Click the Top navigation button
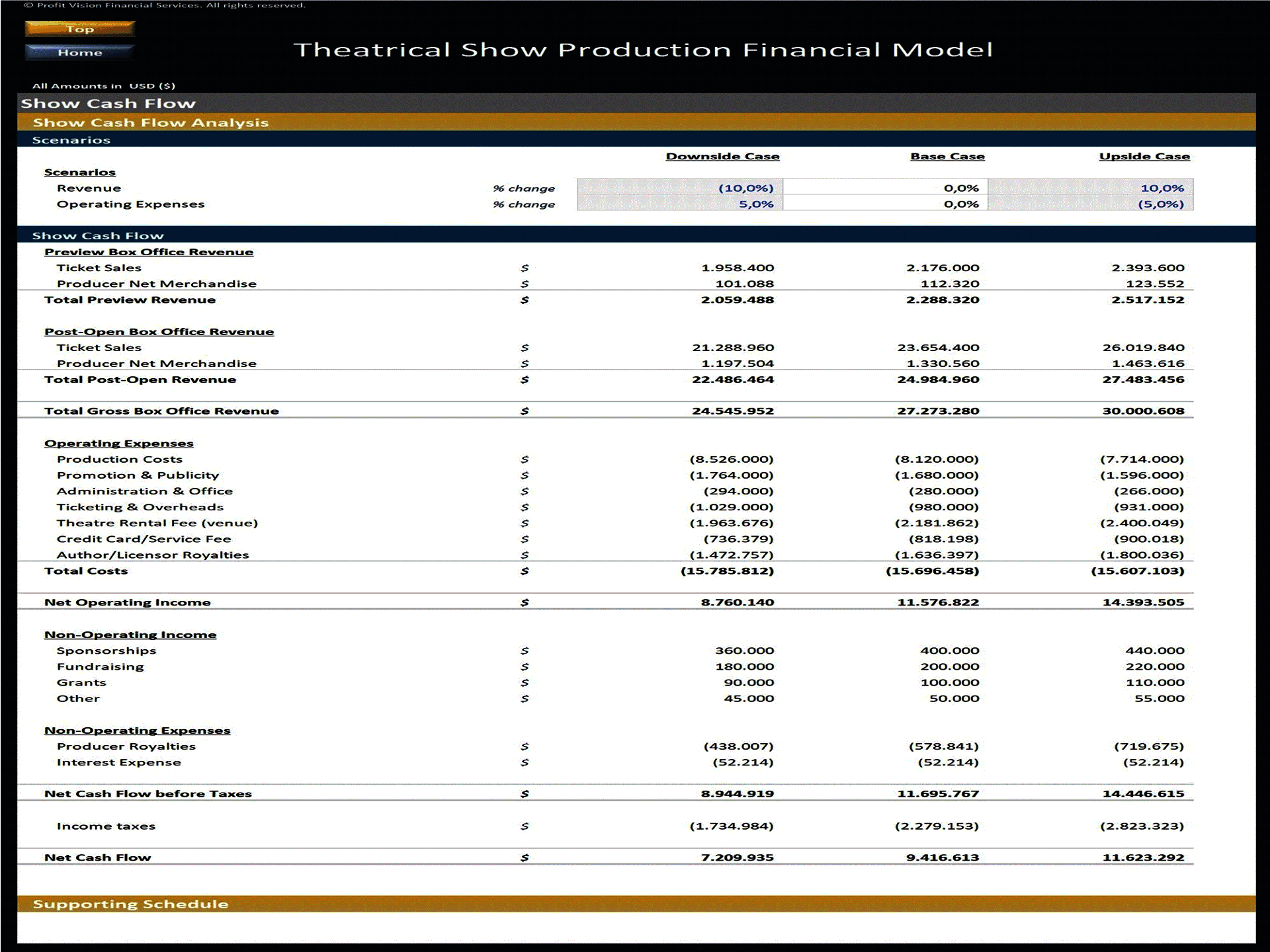 pyautogui.click(x=79, y=29)
